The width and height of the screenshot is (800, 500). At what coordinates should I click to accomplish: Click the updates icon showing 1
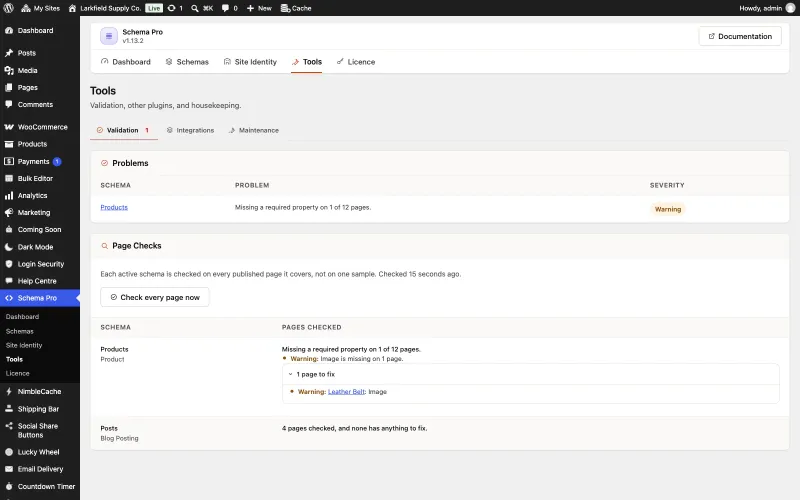coord(175,8)
